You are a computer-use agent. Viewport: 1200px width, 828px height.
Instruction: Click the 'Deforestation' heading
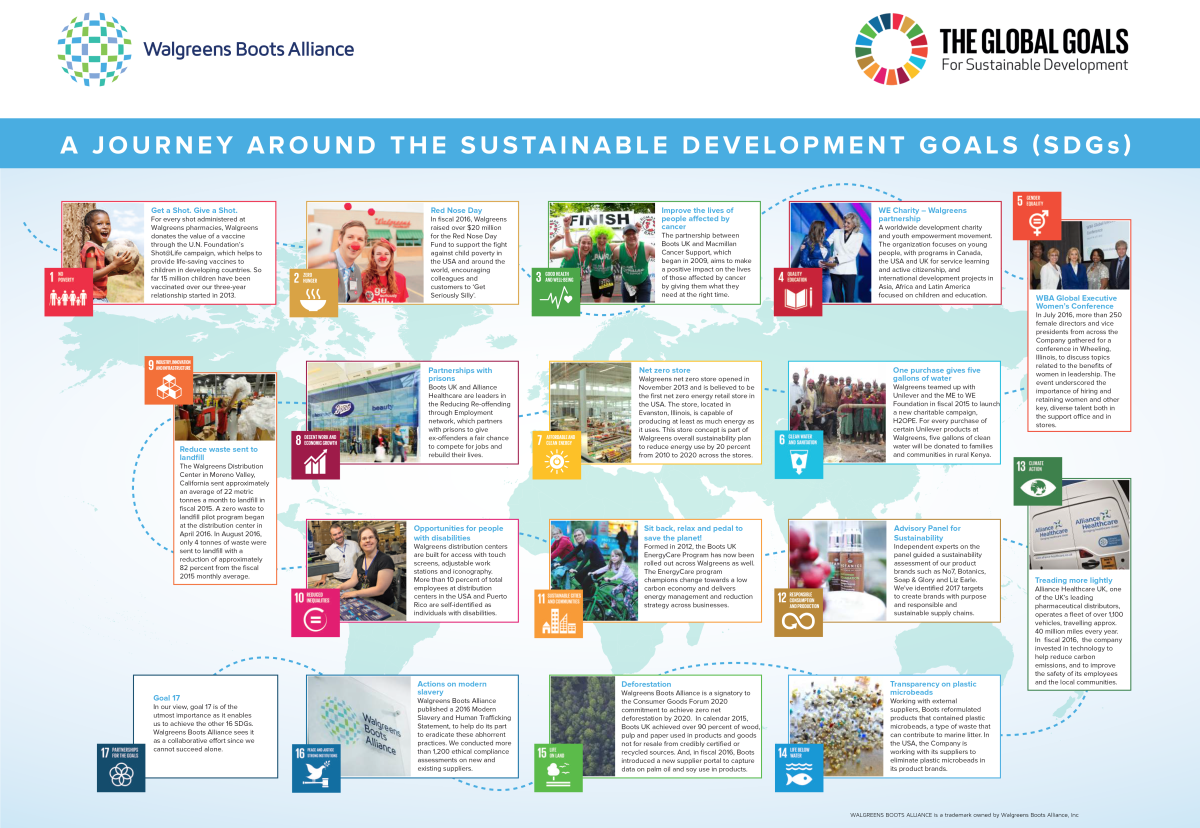pyautogui.click(x=646, y=683)
